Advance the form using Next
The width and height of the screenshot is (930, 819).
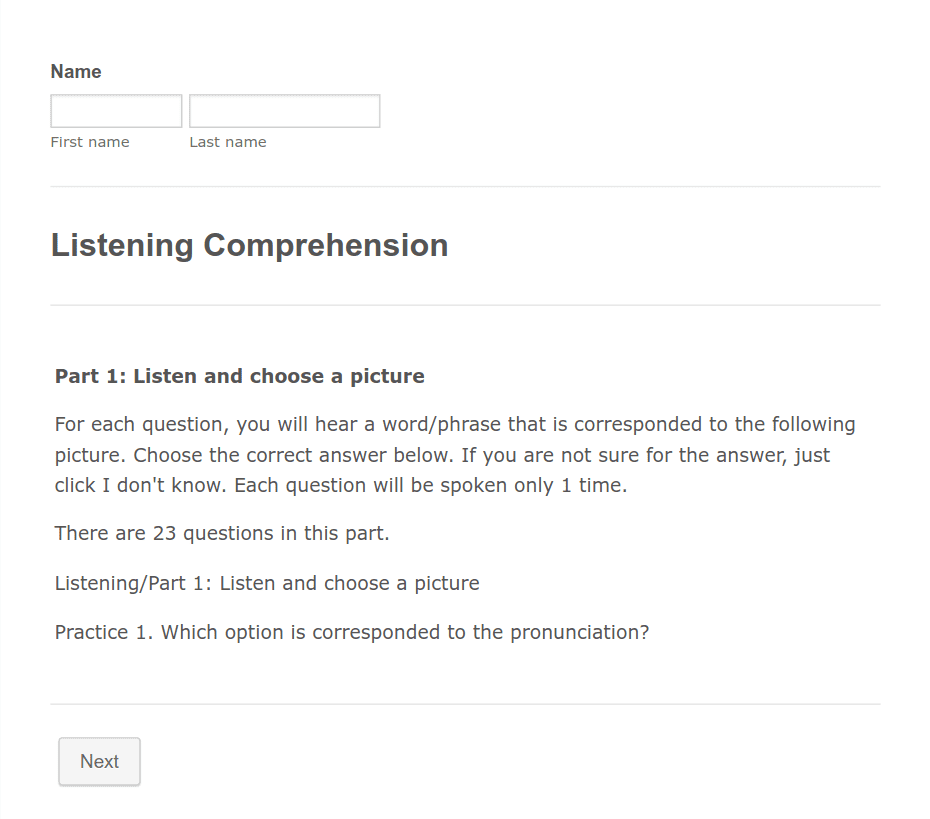click(x=98, y=761)
